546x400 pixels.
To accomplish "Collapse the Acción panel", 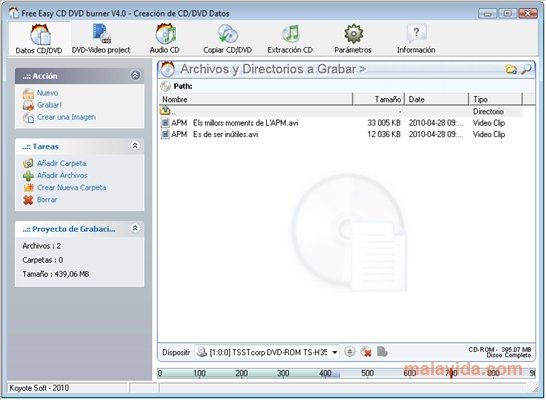I will (x=135, y=75).
